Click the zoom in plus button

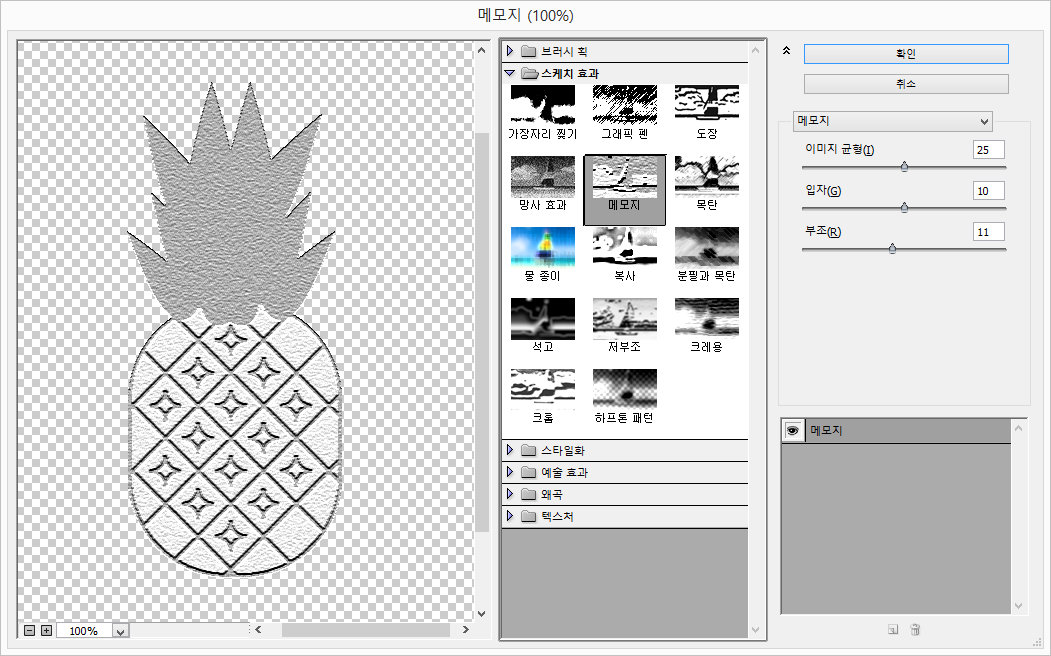click(x=46, y=631)
